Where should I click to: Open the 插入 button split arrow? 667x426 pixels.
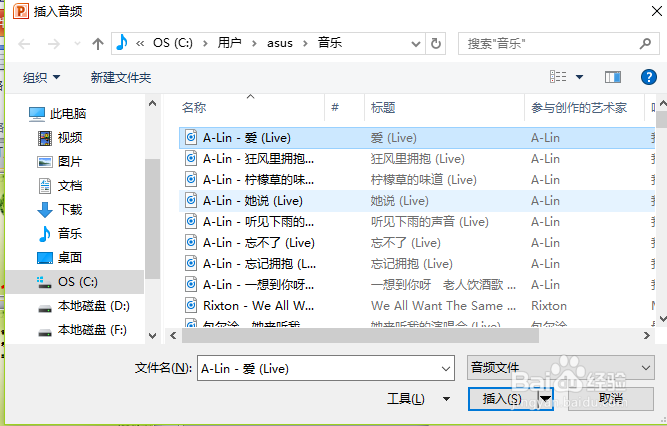pos(545,399)
